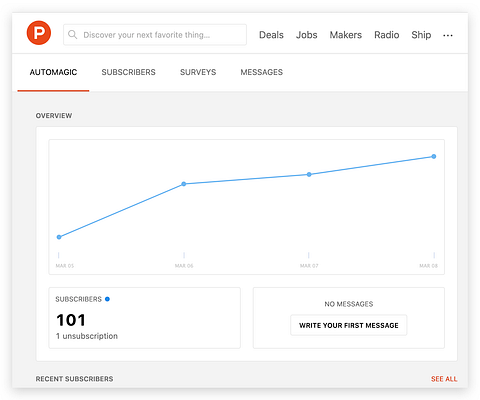
Task: Select the Automagic tab
Action: pos(53,72)
